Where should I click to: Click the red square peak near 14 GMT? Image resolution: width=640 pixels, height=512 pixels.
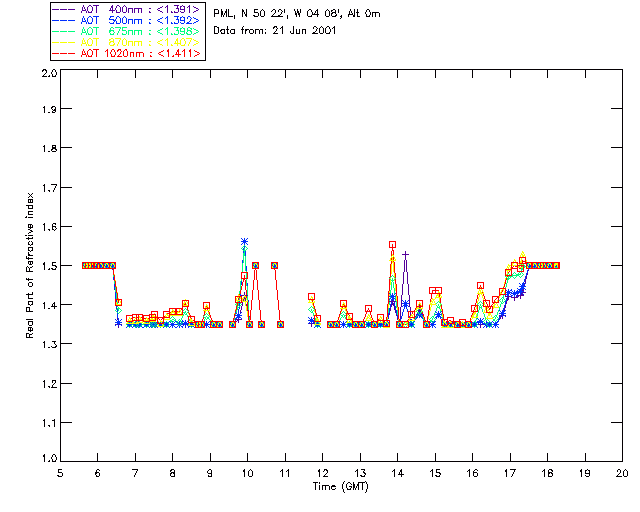pyautogui.click(x=392, y=245)
